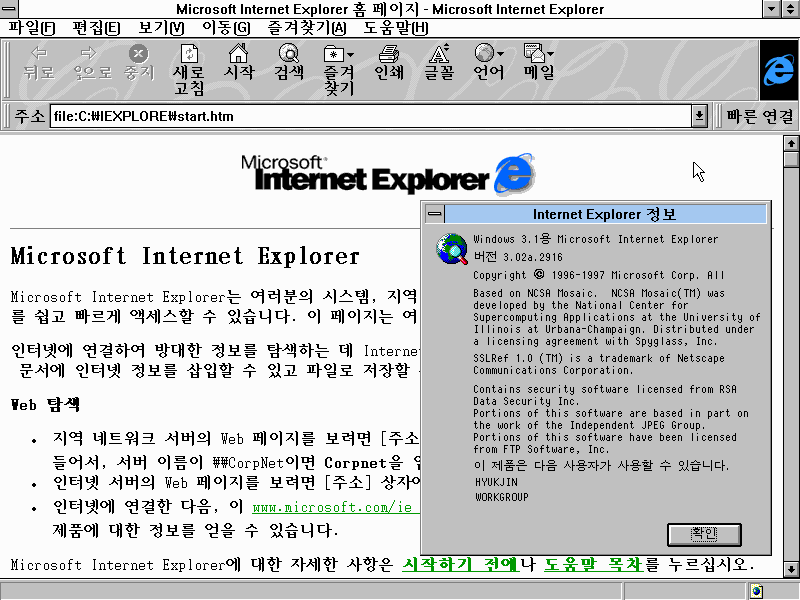Open the 시작하기 전에 link
The height and width of the screenshot is (600, 800).
tap(461, 564)
